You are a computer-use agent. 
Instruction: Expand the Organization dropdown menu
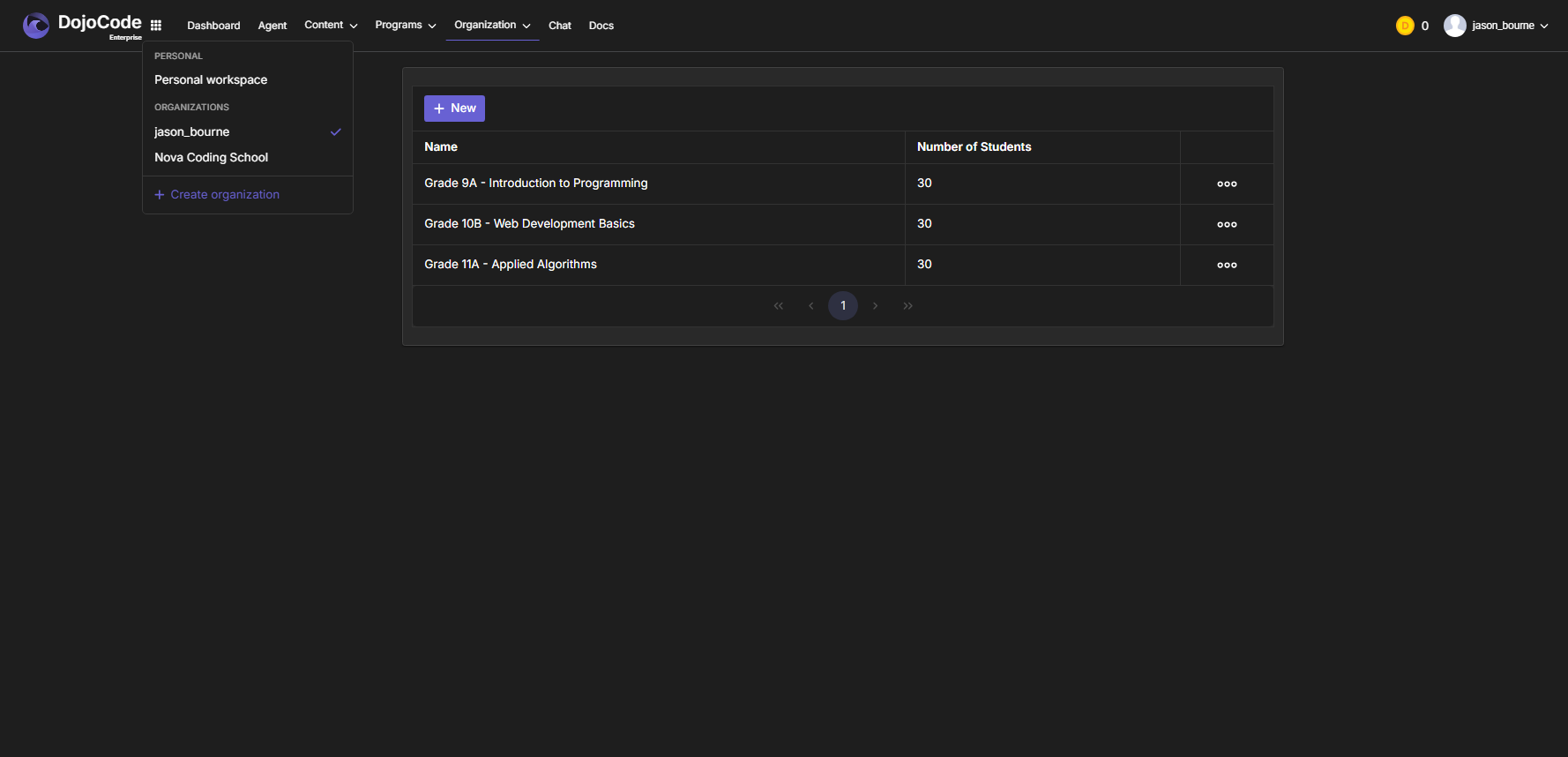pos(492,25)
